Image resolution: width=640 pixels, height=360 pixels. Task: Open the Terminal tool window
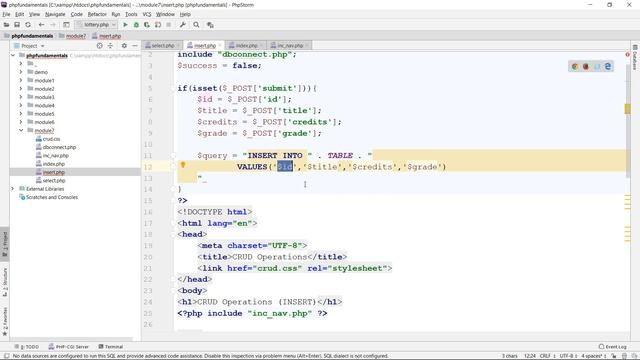[111, 347]
